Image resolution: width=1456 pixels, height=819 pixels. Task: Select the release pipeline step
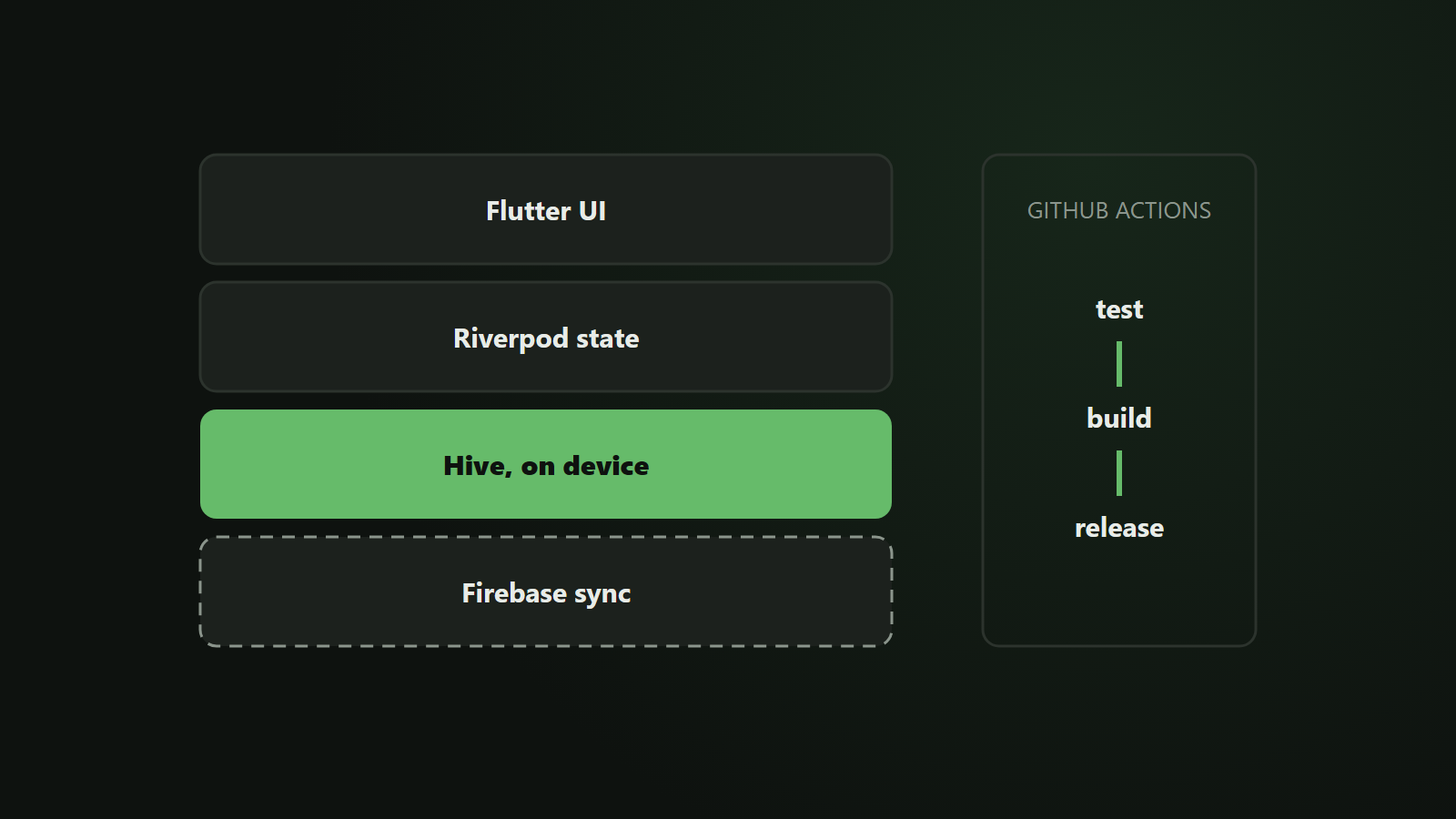coord(1119,528)
